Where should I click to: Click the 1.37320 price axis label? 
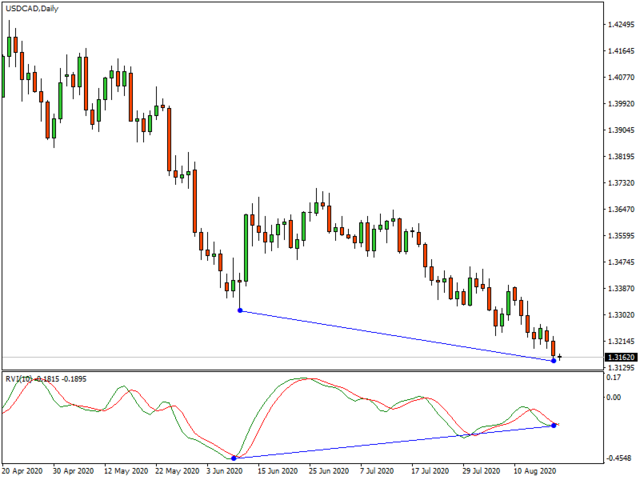point(621,183)
